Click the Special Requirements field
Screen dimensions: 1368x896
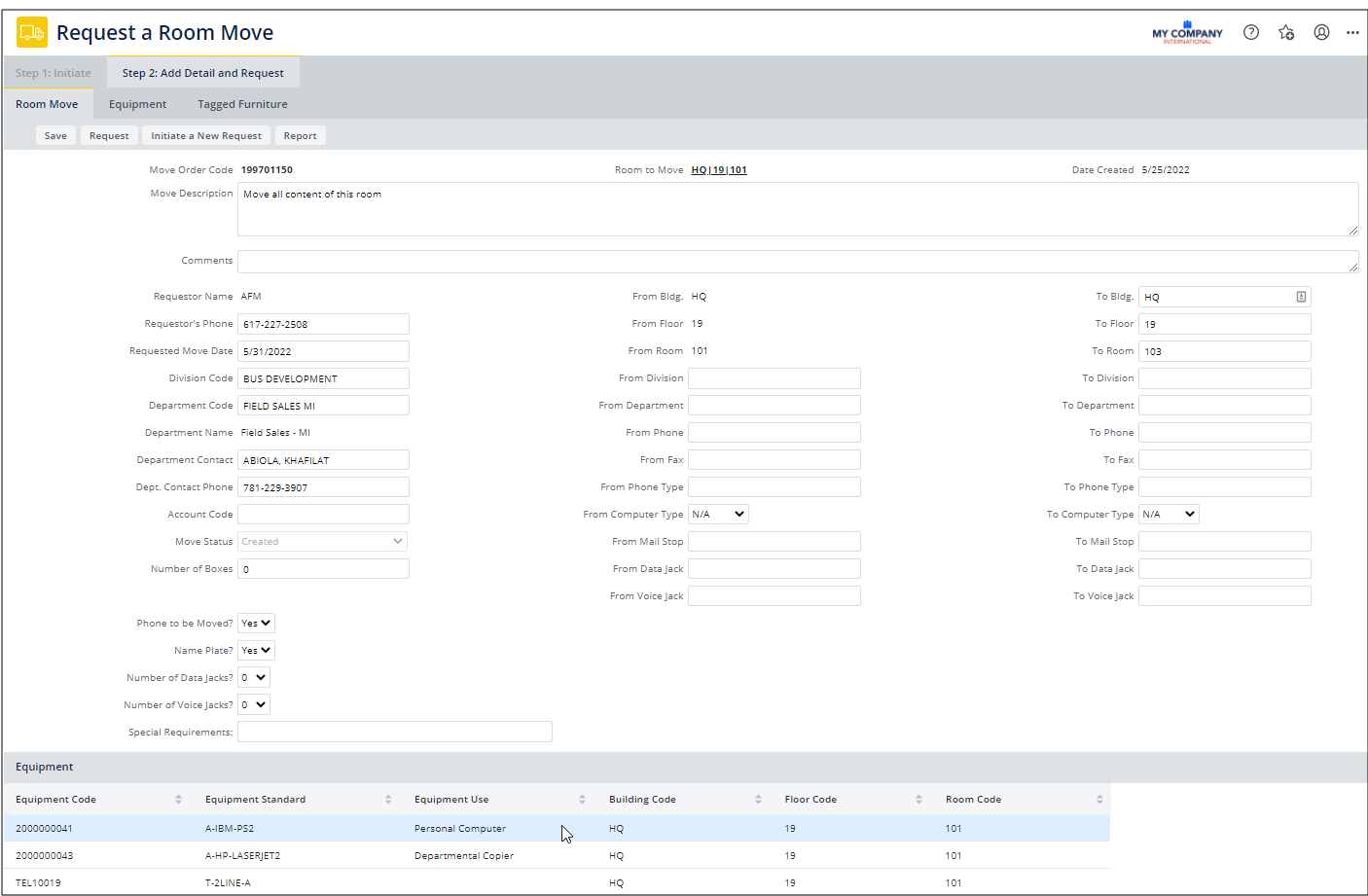point(395,732)
